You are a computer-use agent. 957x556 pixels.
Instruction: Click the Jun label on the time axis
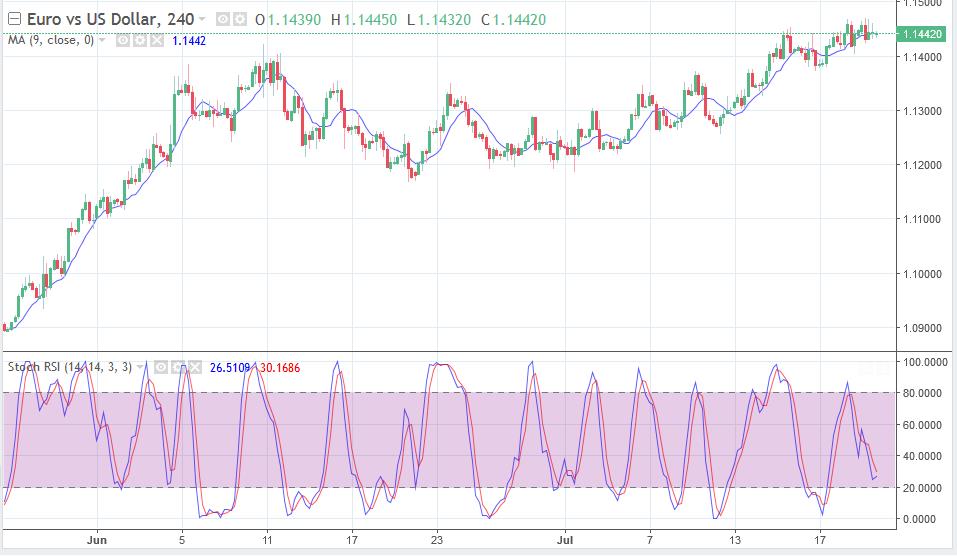(x=97, y=540)
